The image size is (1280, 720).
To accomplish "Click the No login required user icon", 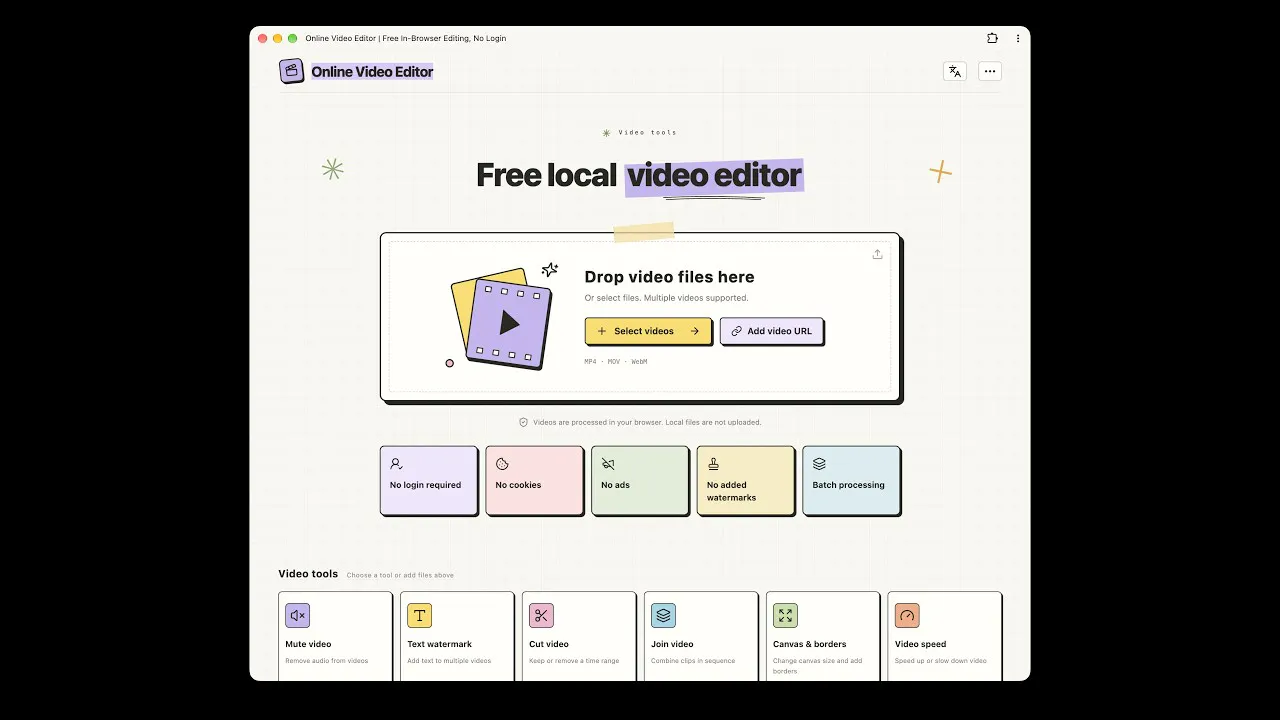I will pyautogui.click(x=396, y=464).
